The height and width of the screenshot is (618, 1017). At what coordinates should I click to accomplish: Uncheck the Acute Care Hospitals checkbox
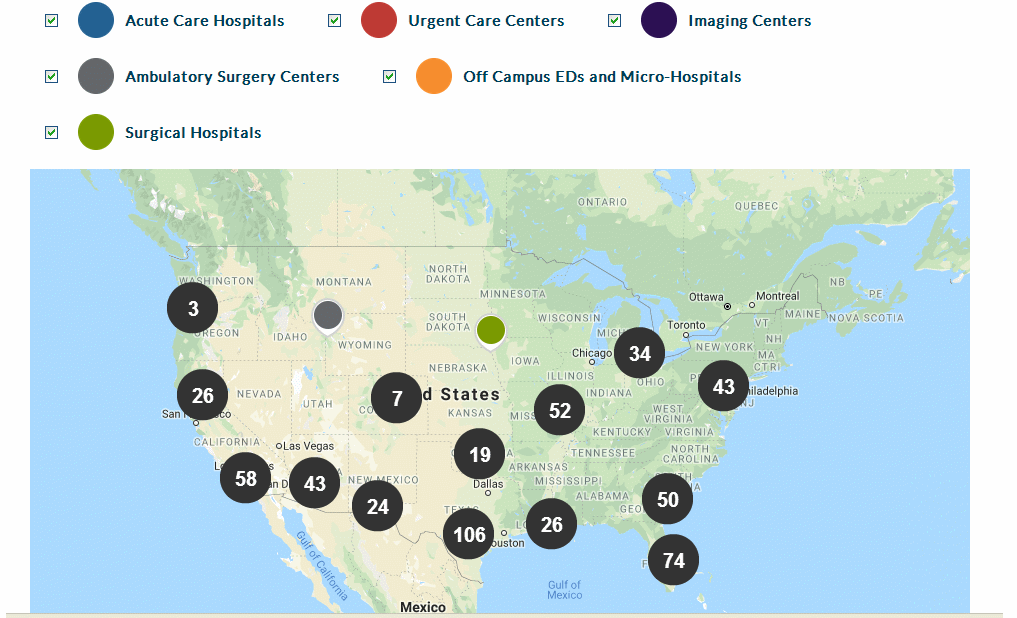coord(52,21)
